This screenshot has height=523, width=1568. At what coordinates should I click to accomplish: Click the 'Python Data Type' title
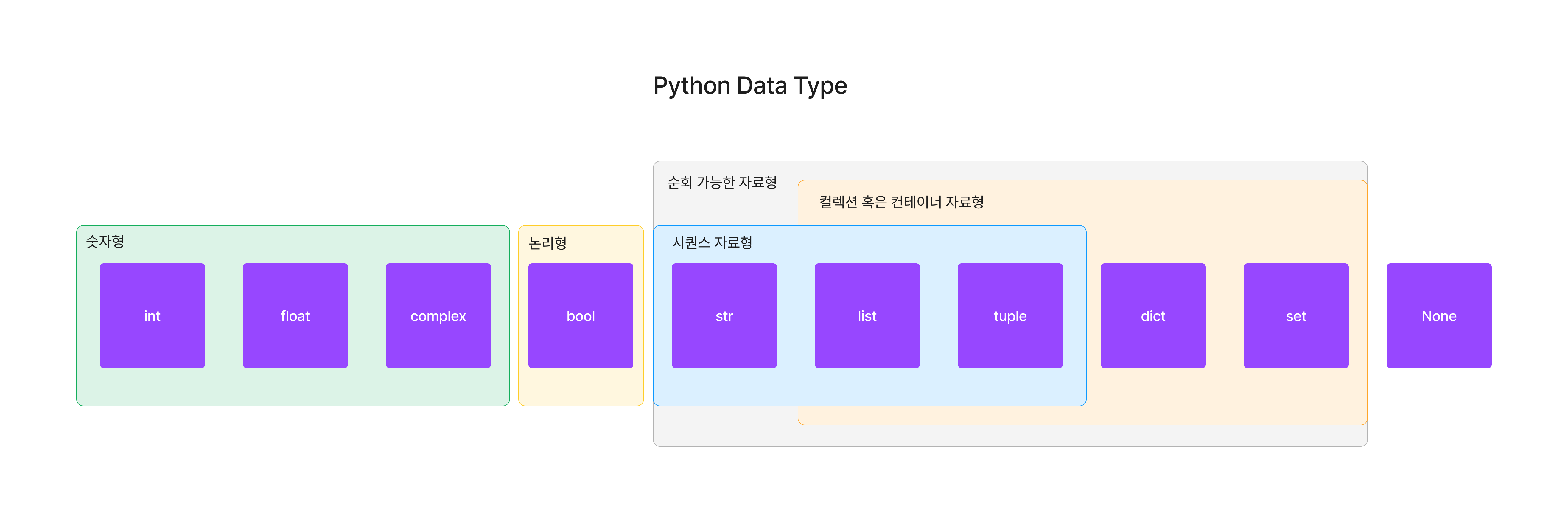(750, 86)
